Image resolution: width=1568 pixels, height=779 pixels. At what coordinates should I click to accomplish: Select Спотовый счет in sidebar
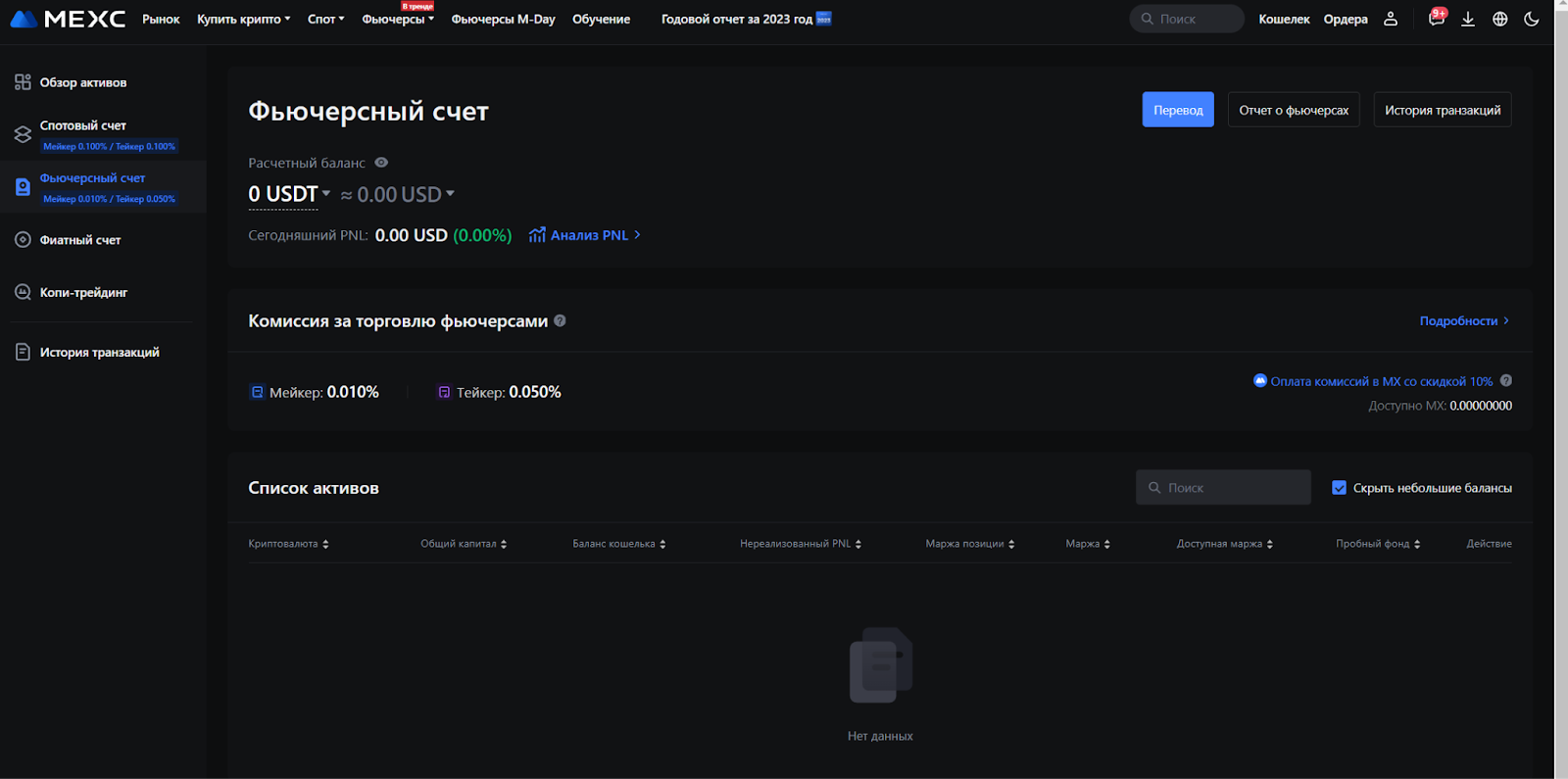pos(83,125)
